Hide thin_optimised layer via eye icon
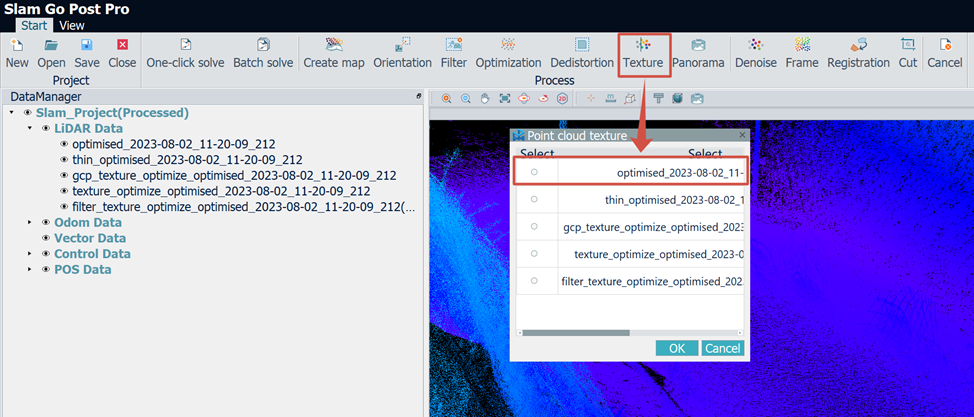 pos(64,160)
